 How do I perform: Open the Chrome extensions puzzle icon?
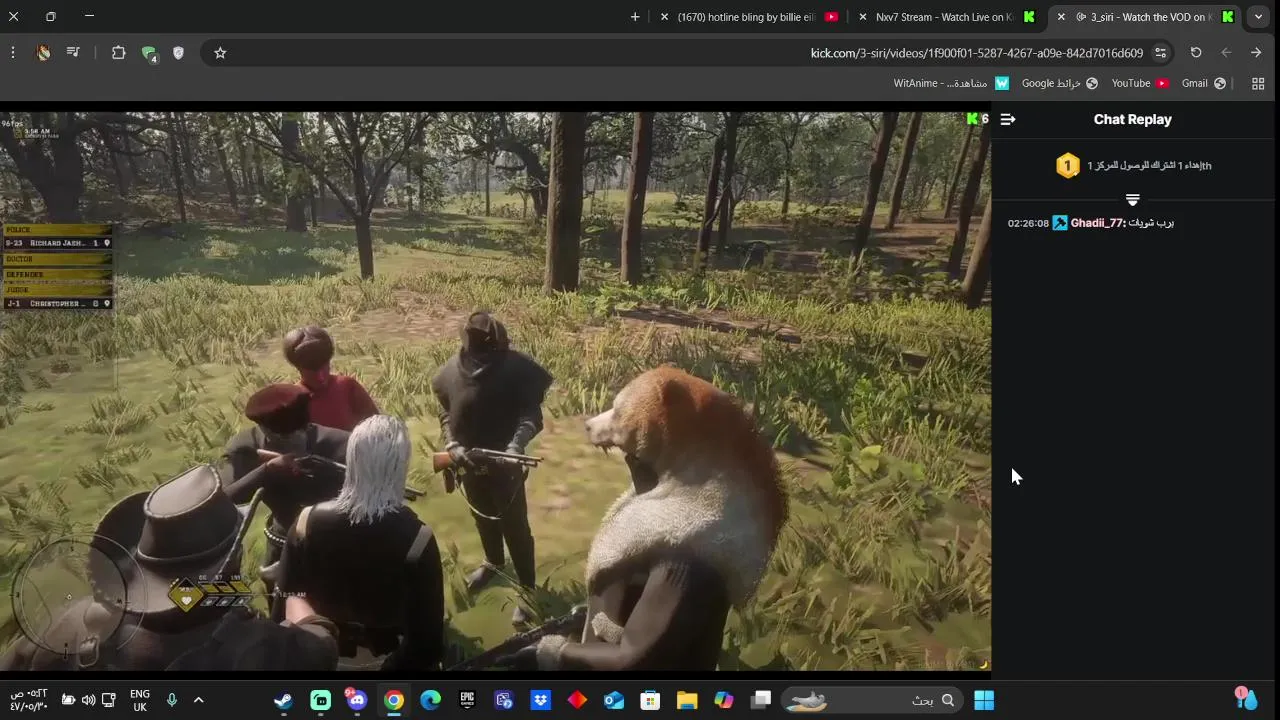point(118,53)
